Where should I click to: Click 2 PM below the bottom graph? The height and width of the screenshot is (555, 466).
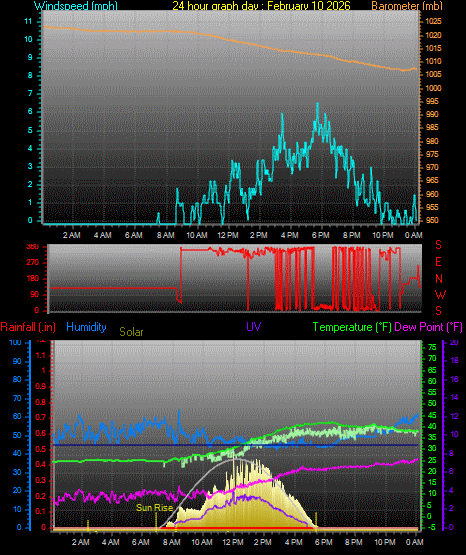click(x=263, y=542)
